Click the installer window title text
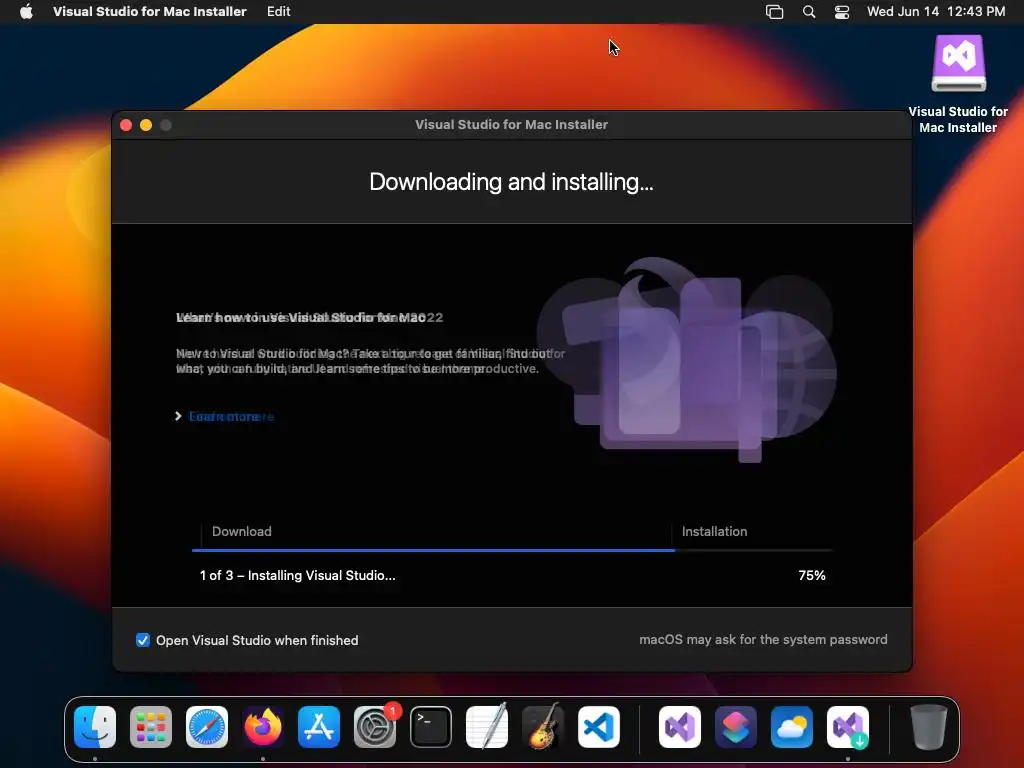 [x=511, y=125]
